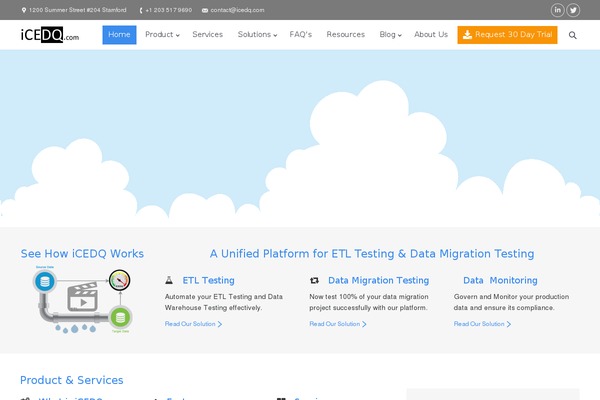Click Read Our Solution under Data Migration Testing

pyautogui.click(x=338, y=324)
